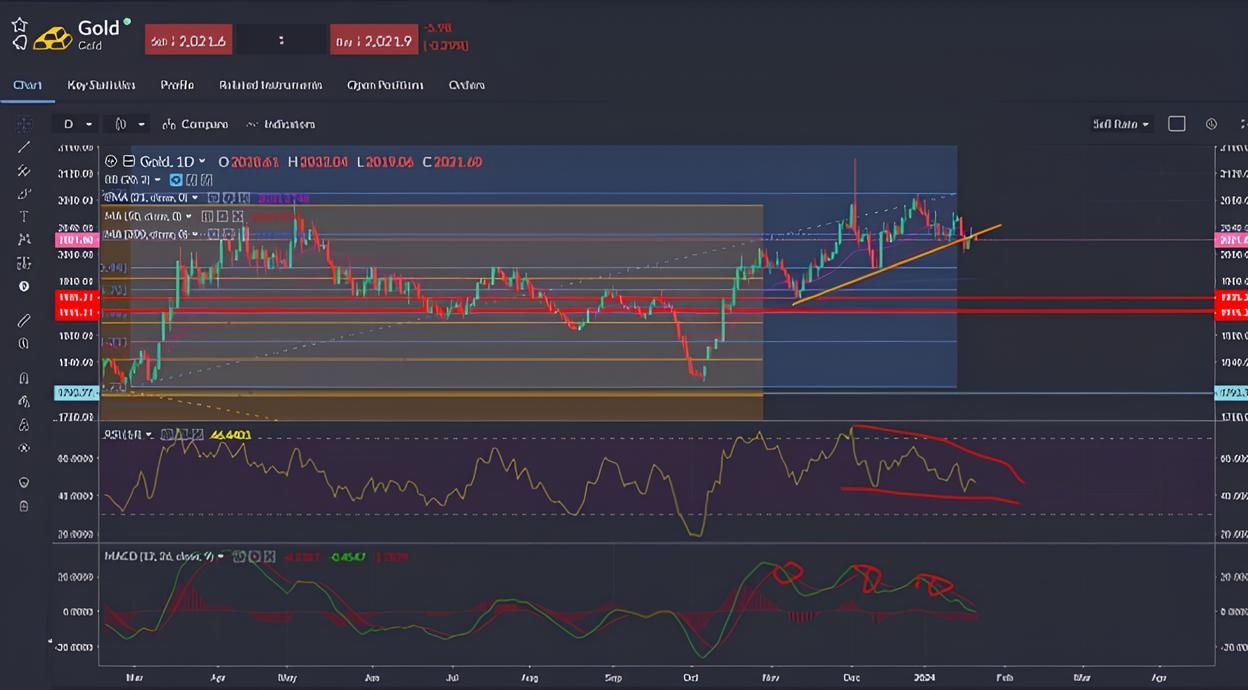
Task: Select the XABCD pattern tool
Action: pos(22,240)
